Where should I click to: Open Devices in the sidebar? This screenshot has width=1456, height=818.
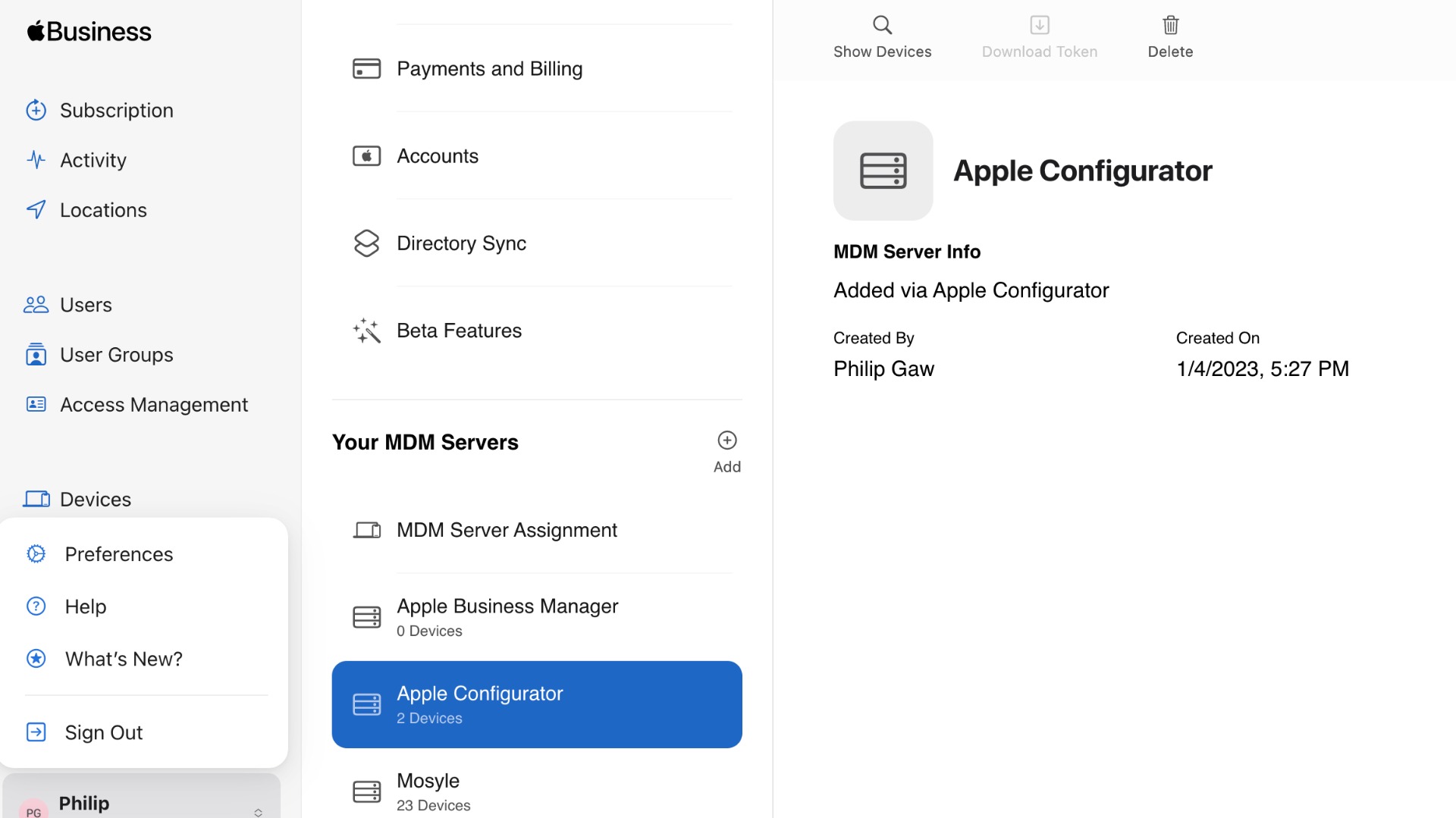pyautogui.click(x=95, y=500)
